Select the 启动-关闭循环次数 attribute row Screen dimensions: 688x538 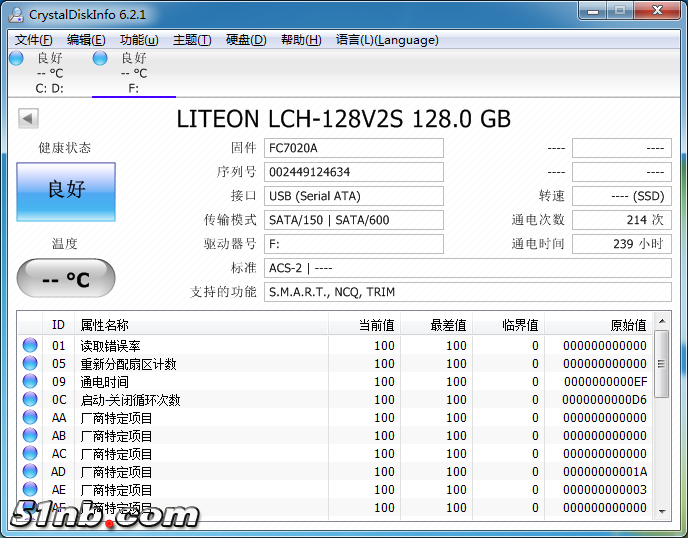click(x=335, y=399)
